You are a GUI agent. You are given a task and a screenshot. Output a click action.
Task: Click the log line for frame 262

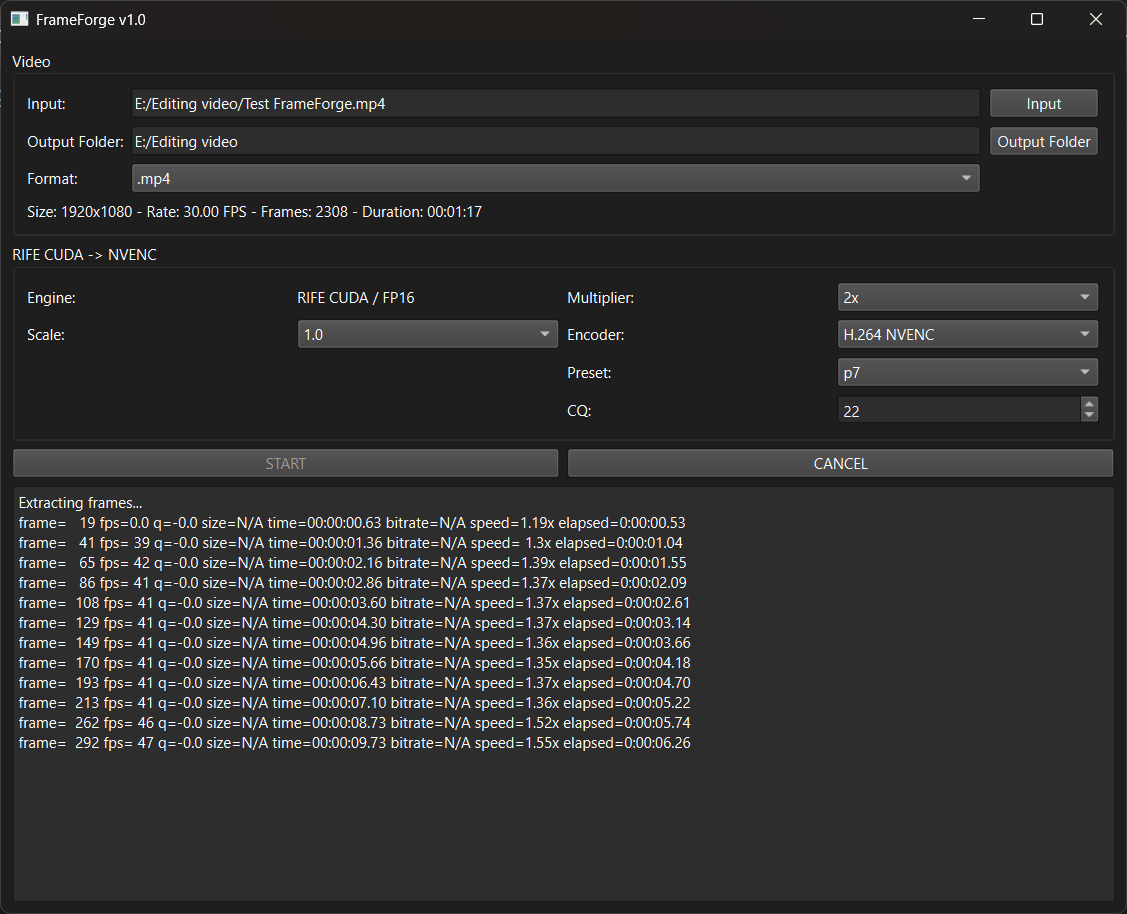click(354, 723)
